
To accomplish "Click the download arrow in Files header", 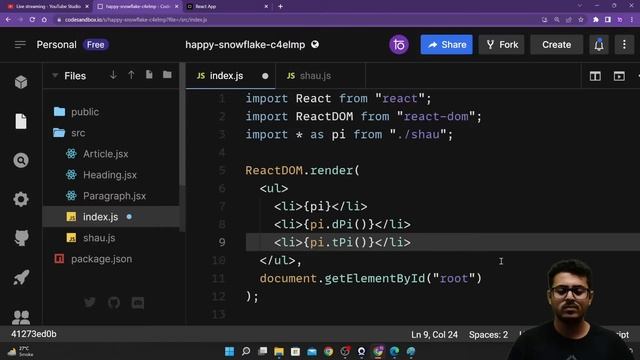I will [x=113, y=75].
